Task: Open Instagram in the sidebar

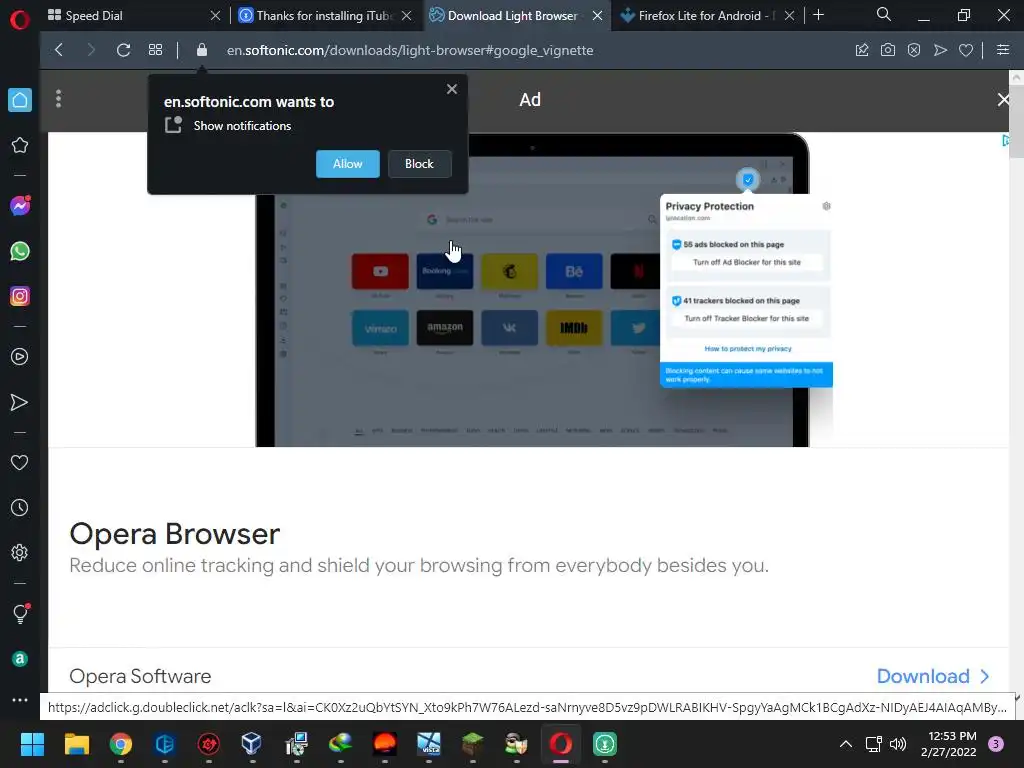Action: click(x=20, y=296)
